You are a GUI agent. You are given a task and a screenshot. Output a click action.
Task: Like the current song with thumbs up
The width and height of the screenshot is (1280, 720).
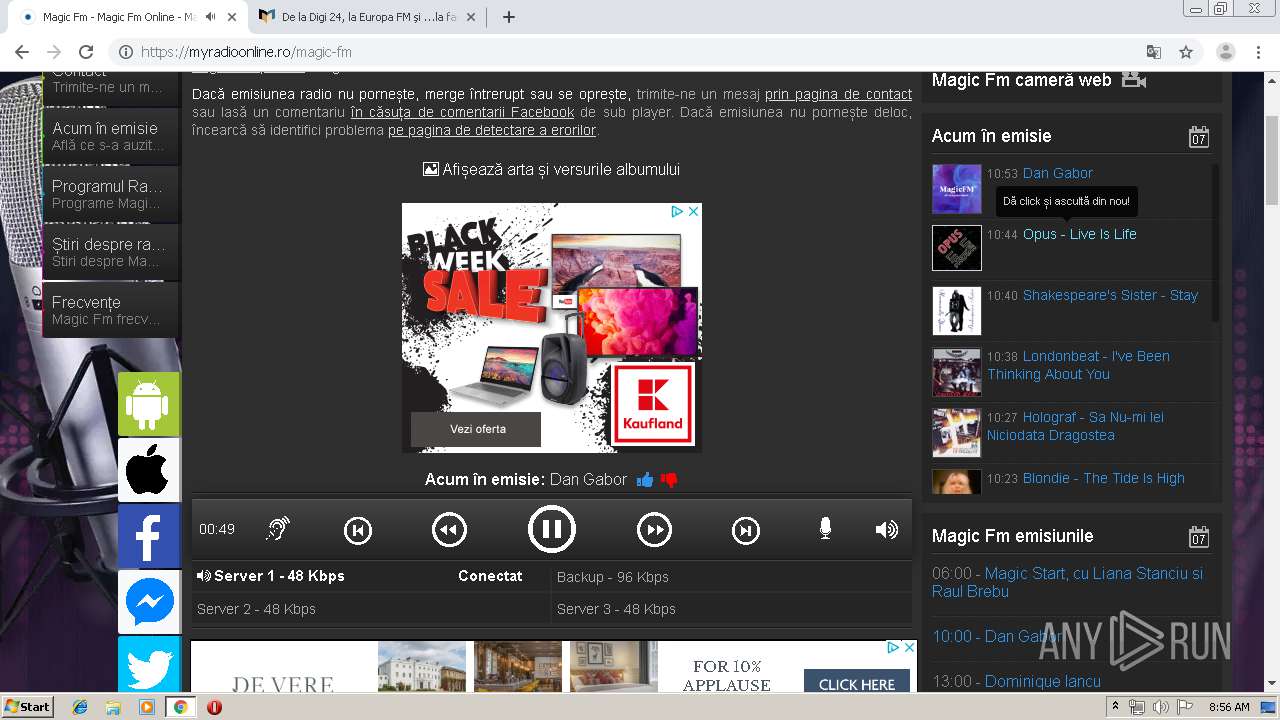pyautogui.click(x=645, y=480)
